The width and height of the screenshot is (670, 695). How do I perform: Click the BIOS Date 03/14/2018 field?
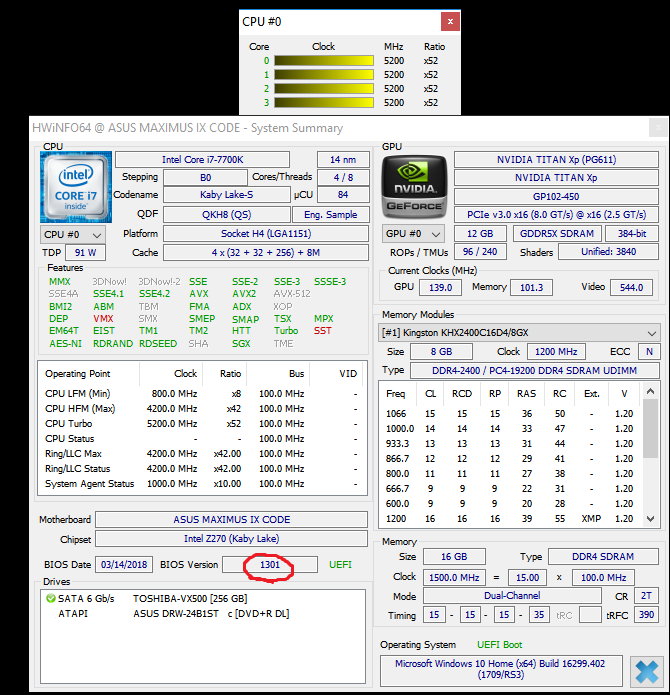pos(124,565)
